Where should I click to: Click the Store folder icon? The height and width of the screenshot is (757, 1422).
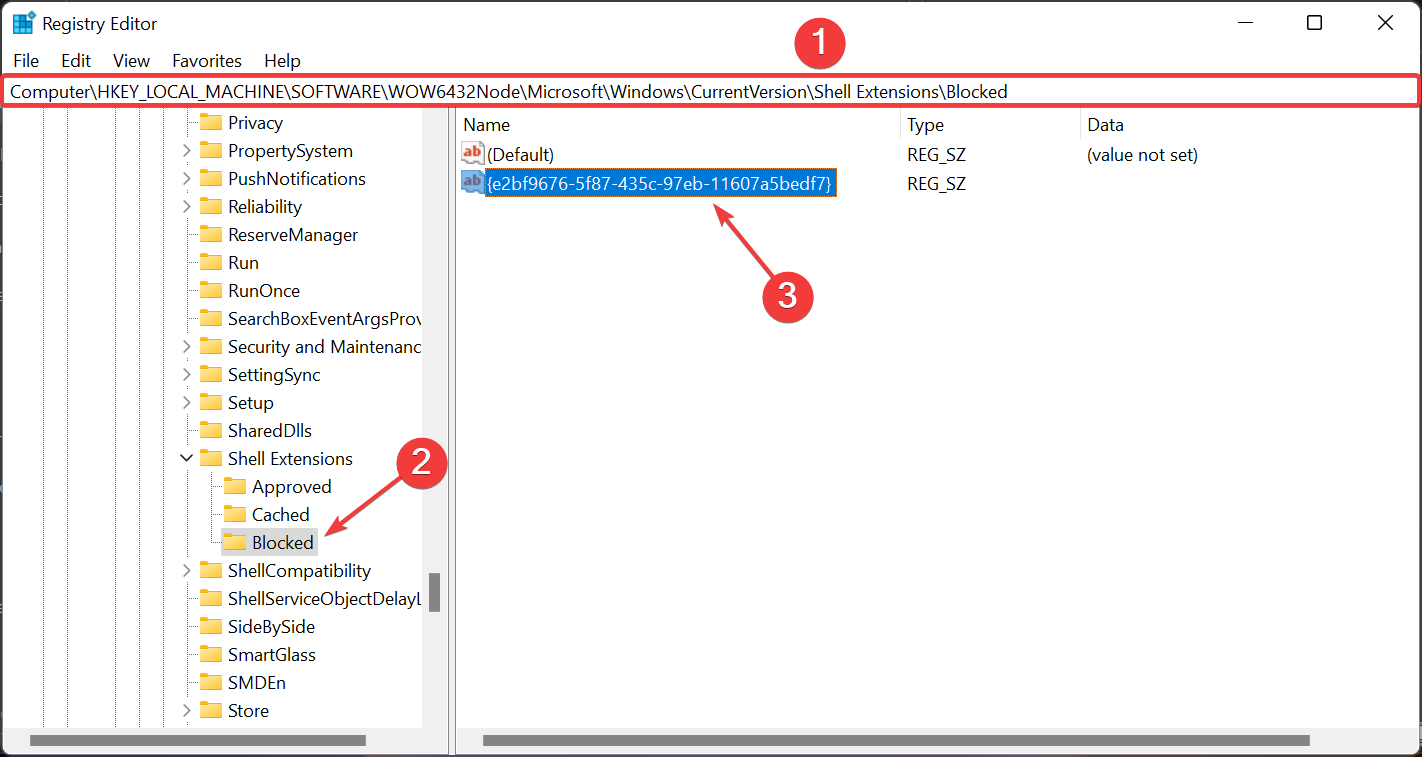(x=210, y=711)
